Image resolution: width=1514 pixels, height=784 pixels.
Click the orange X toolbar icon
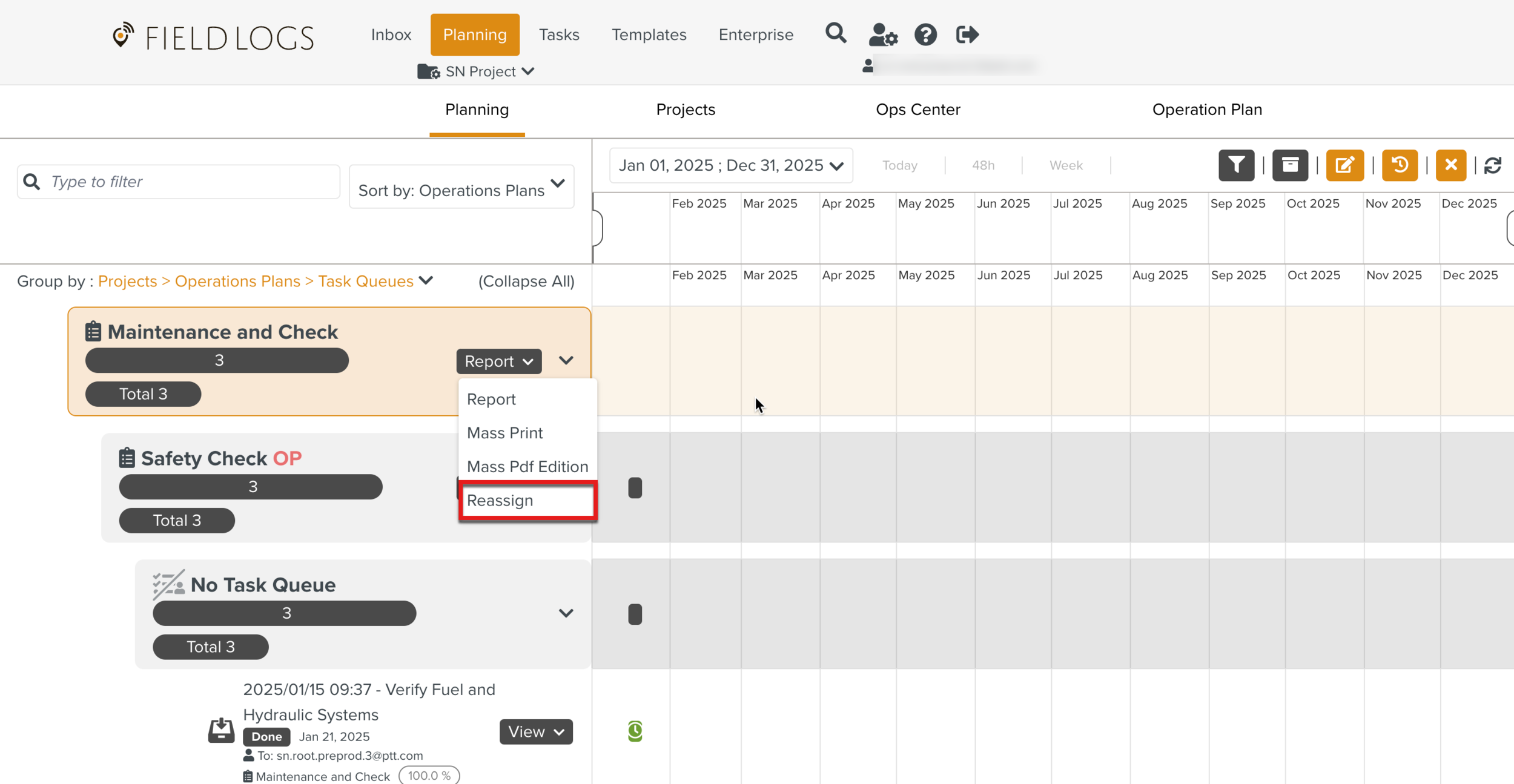[1450, 165]
